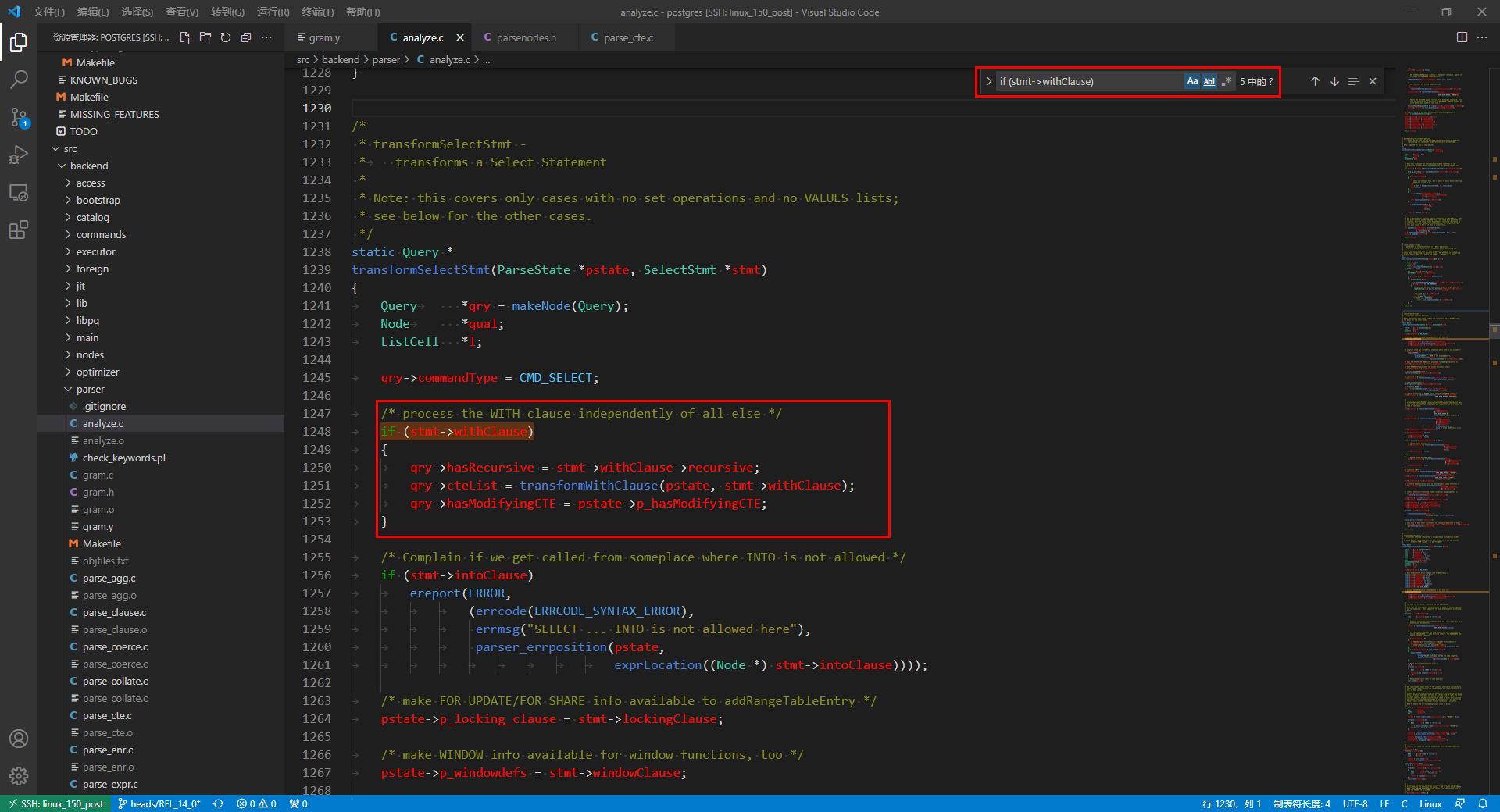Open the 编辑(E) menu
This screenshot has width=1500, height=812.
93,12
